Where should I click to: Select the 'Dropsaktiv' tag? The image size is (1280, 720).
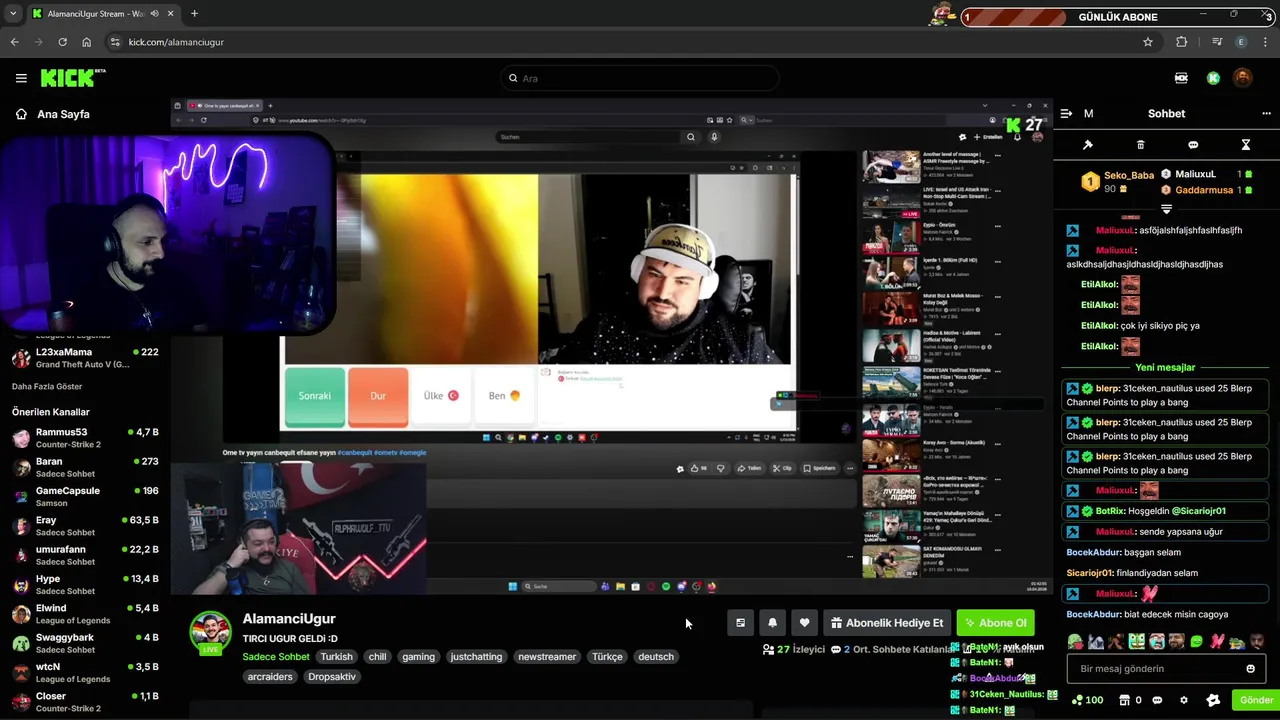click(332, 677)
